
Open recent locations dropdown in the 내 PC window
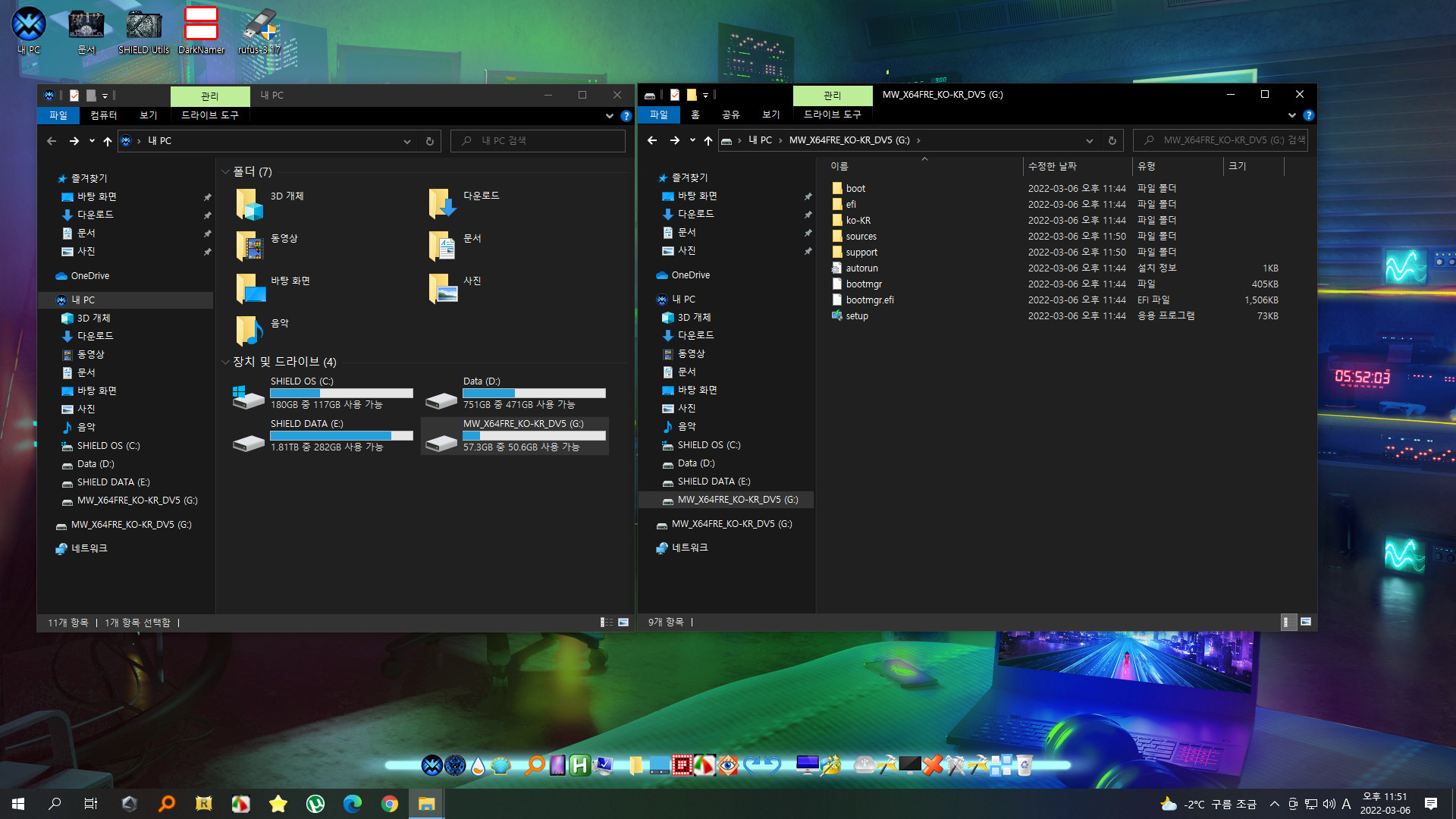(92, 141)
